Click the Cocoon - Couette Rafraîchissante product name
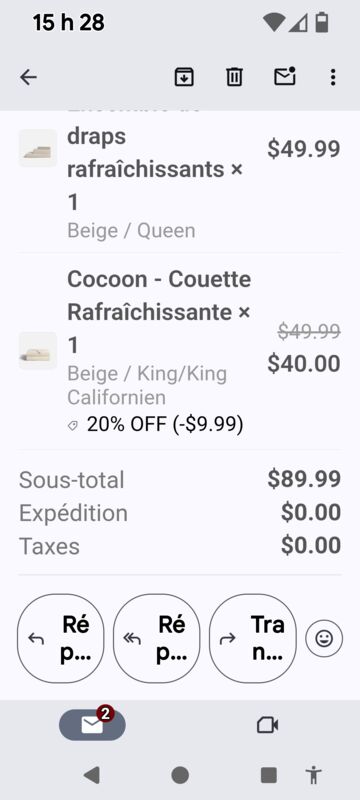The height and width of the screenshot is (800, 360). (x=159, y=295)
